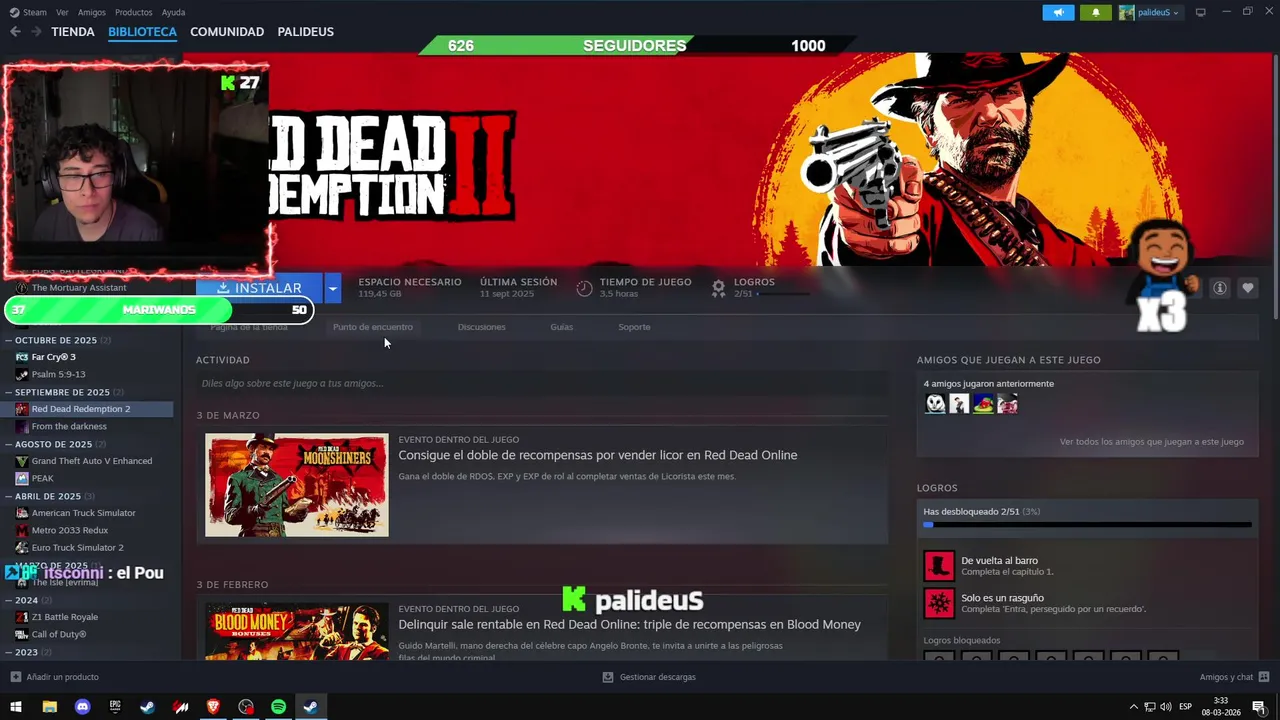The image size is (1280, 720).
Task: Add game to favorites heart icon
Action: pyautogui.click(x=1247, y=288)
